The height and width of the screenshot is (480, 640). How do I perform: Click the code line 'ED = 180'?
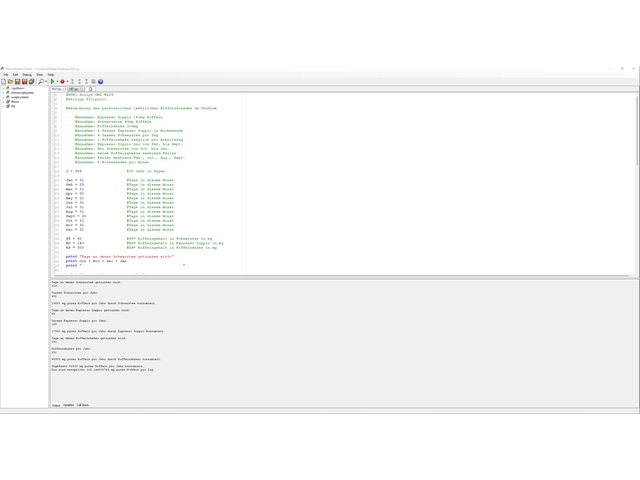[x=75, y=243]
